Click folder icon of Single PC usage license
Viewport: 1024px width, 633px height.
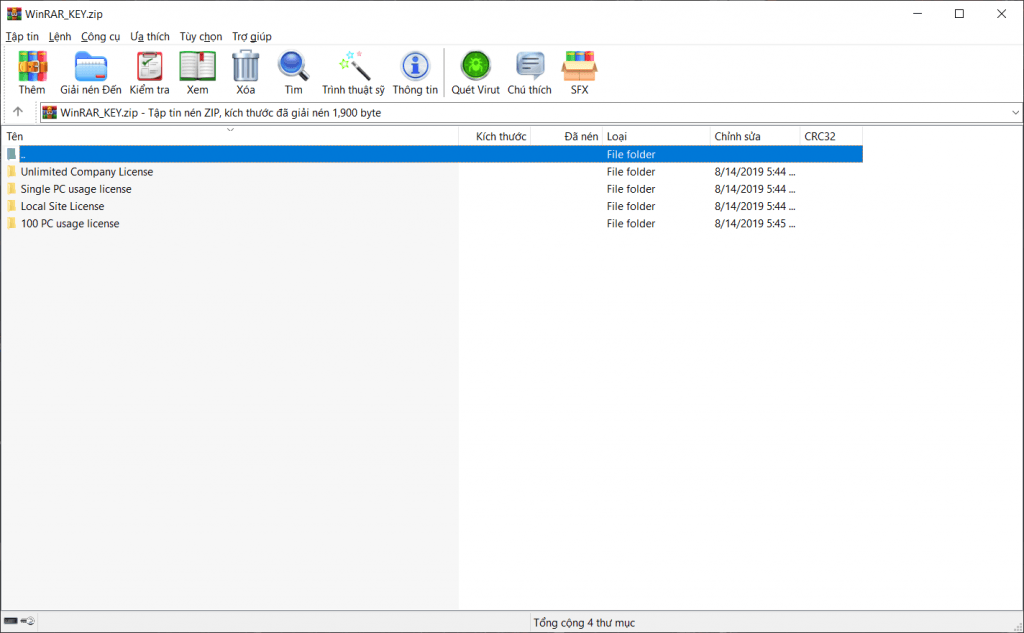11,189
